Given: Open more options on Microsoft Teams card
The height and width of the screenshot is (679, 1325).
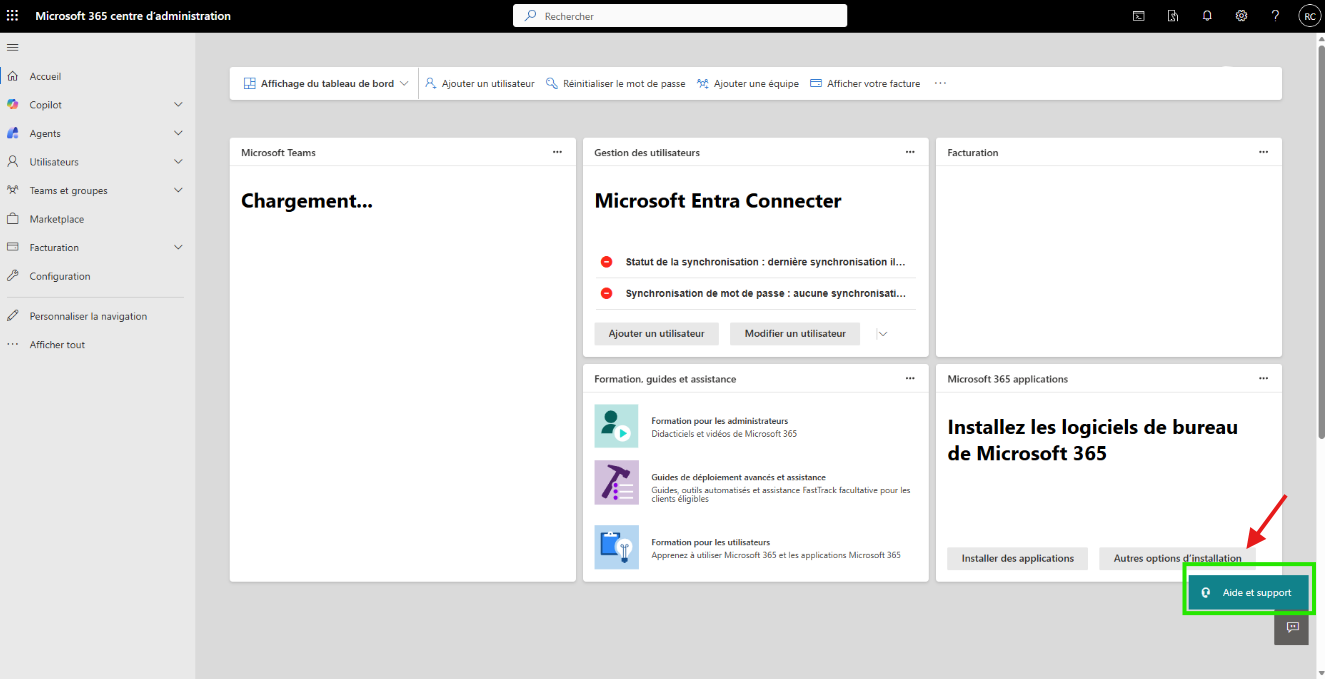Looking at the screenshot, I should pyautogui.click(x=557, y=152).
